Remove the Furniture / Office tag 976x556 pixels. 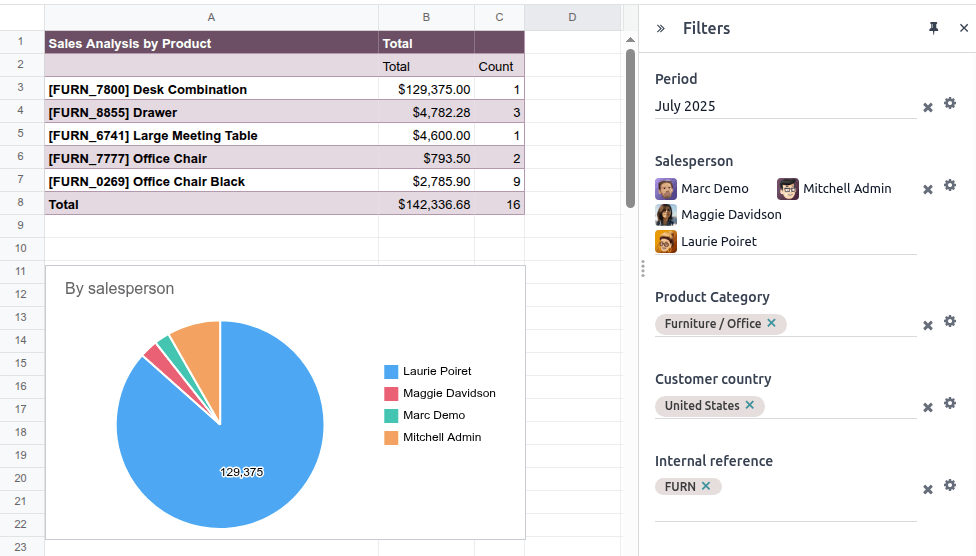(771, 324)
